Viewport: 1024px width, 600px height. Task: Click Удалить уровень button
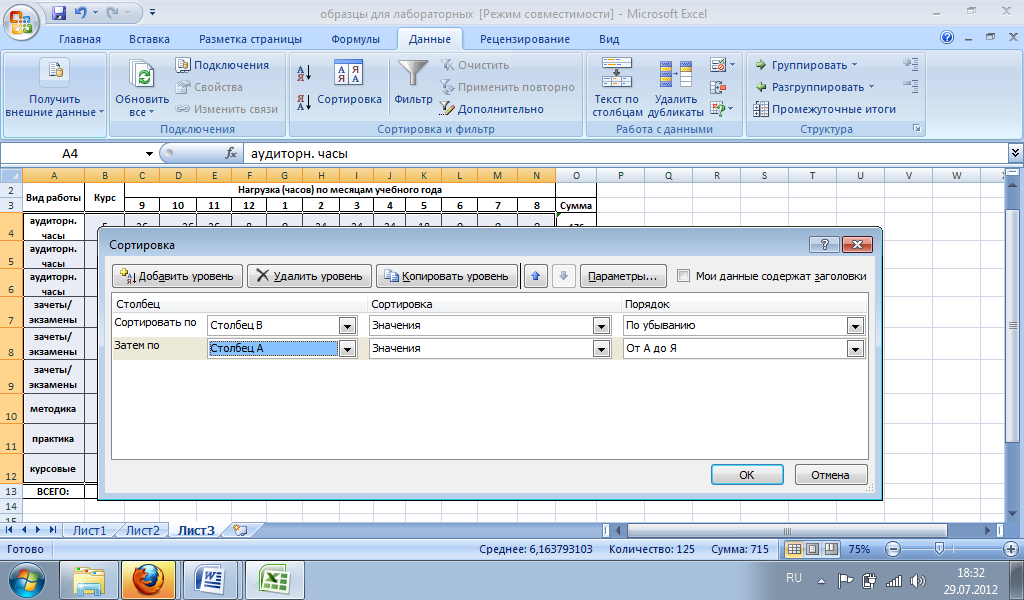(309, 276)
